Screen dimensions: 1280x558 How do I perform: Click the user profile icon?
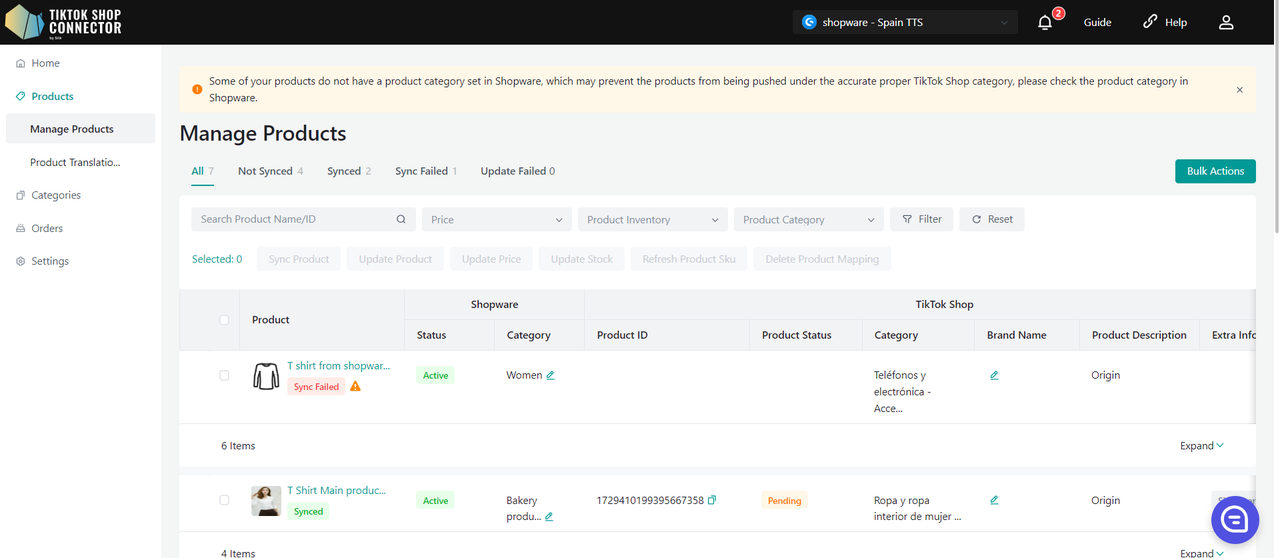point(1226,22)
